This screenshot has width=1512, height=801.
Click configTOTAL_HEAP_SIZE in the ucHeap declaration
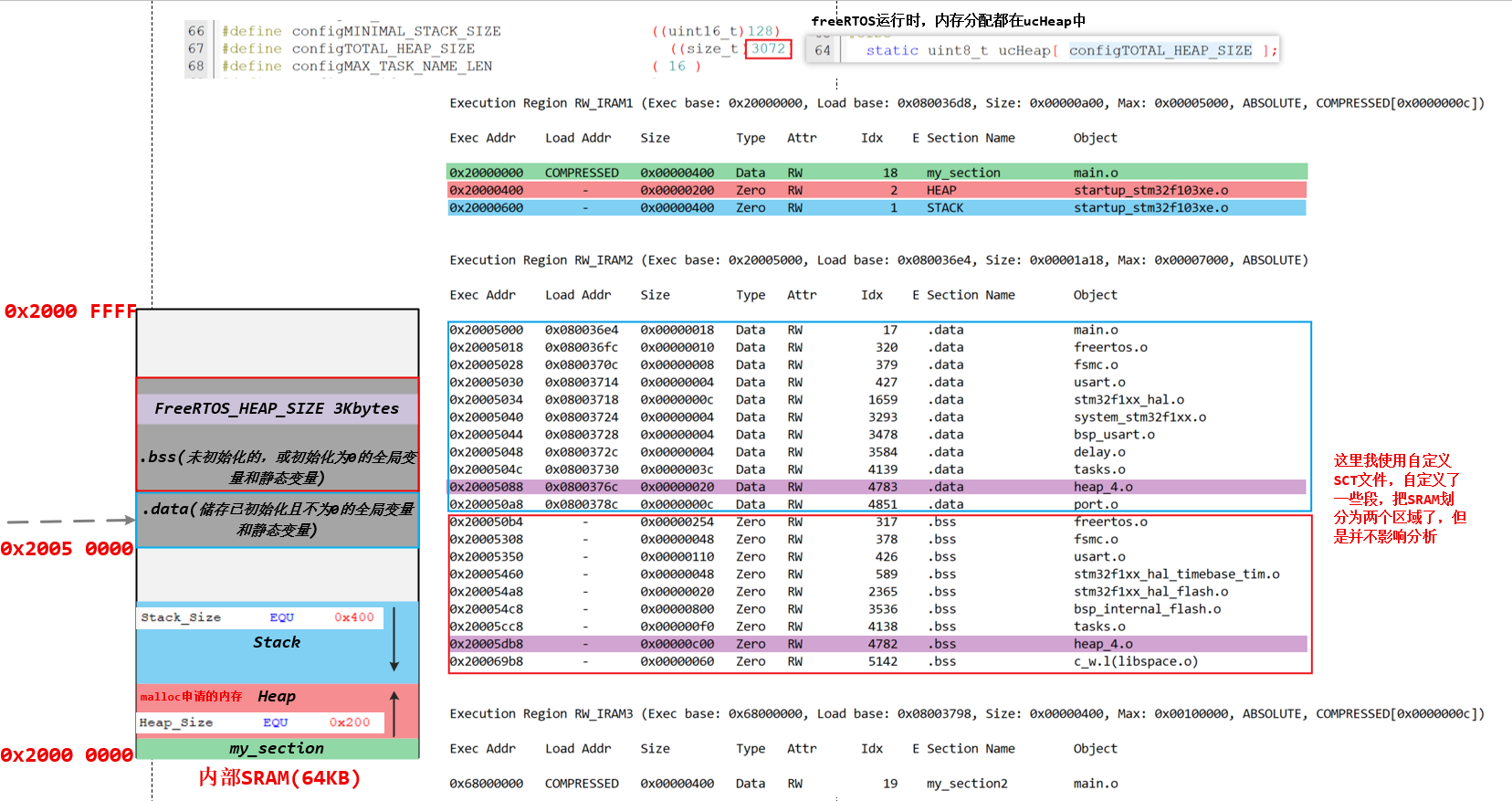point(1160,50)
